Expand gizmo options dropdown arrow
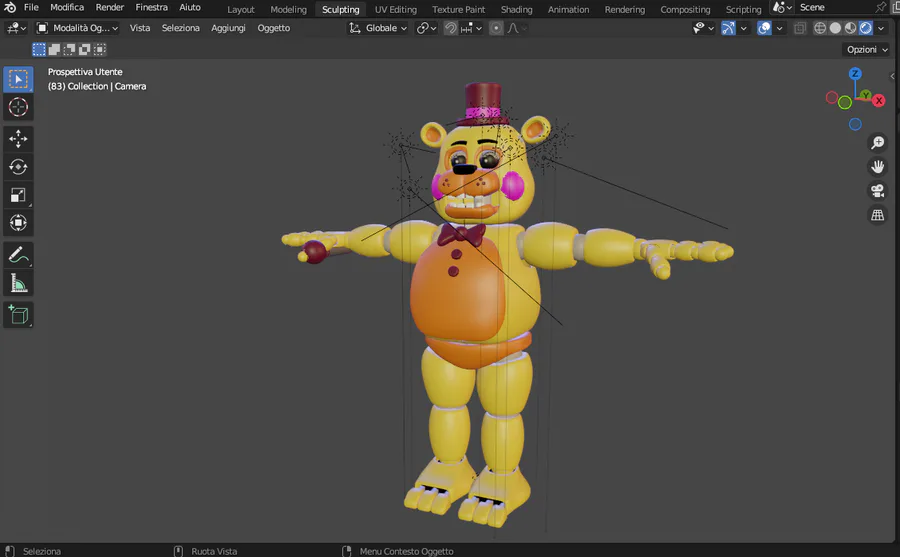Screen dimensions: 900x557 744,28
